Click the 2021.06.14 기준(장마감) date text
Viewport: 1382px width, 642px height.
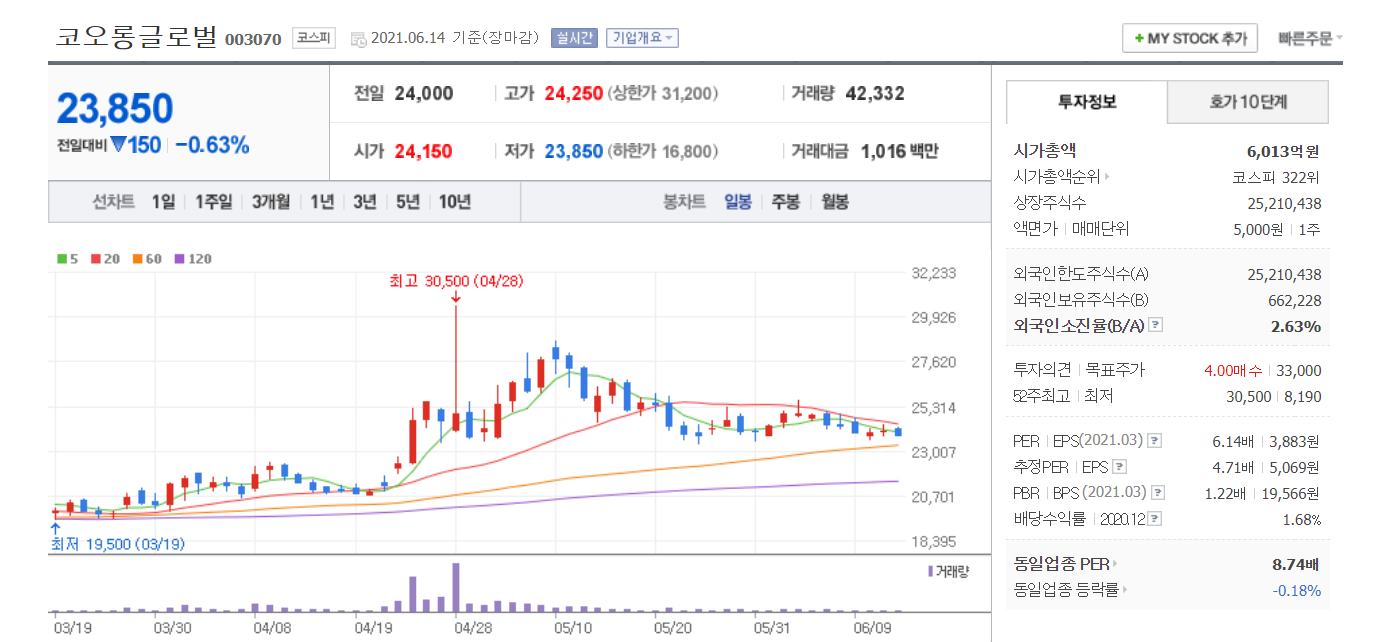point(457,38)
